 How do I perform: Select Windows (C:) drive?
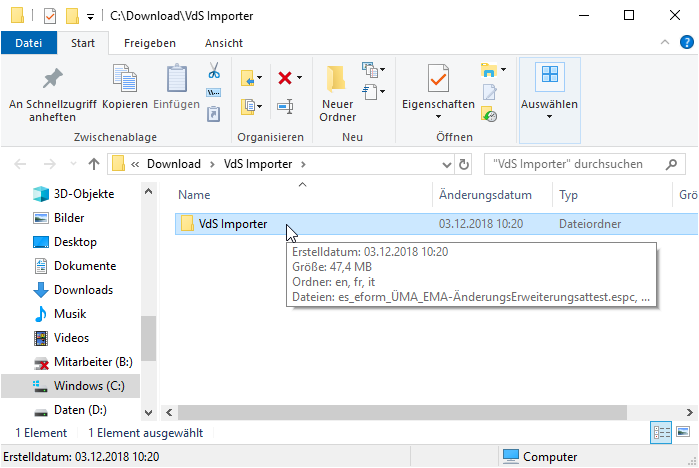[70, 386]
